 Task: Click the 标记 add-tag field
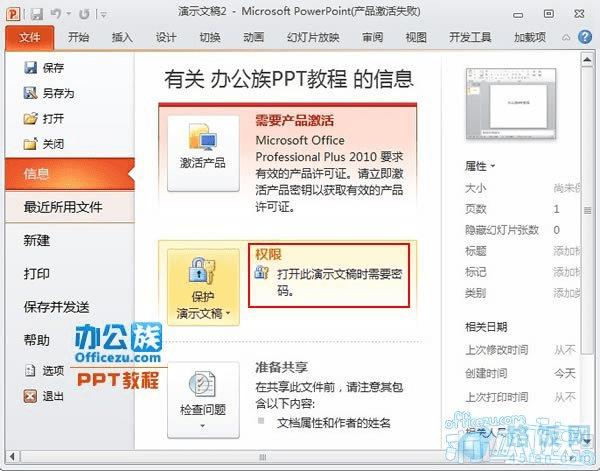(x=567, y=272)
